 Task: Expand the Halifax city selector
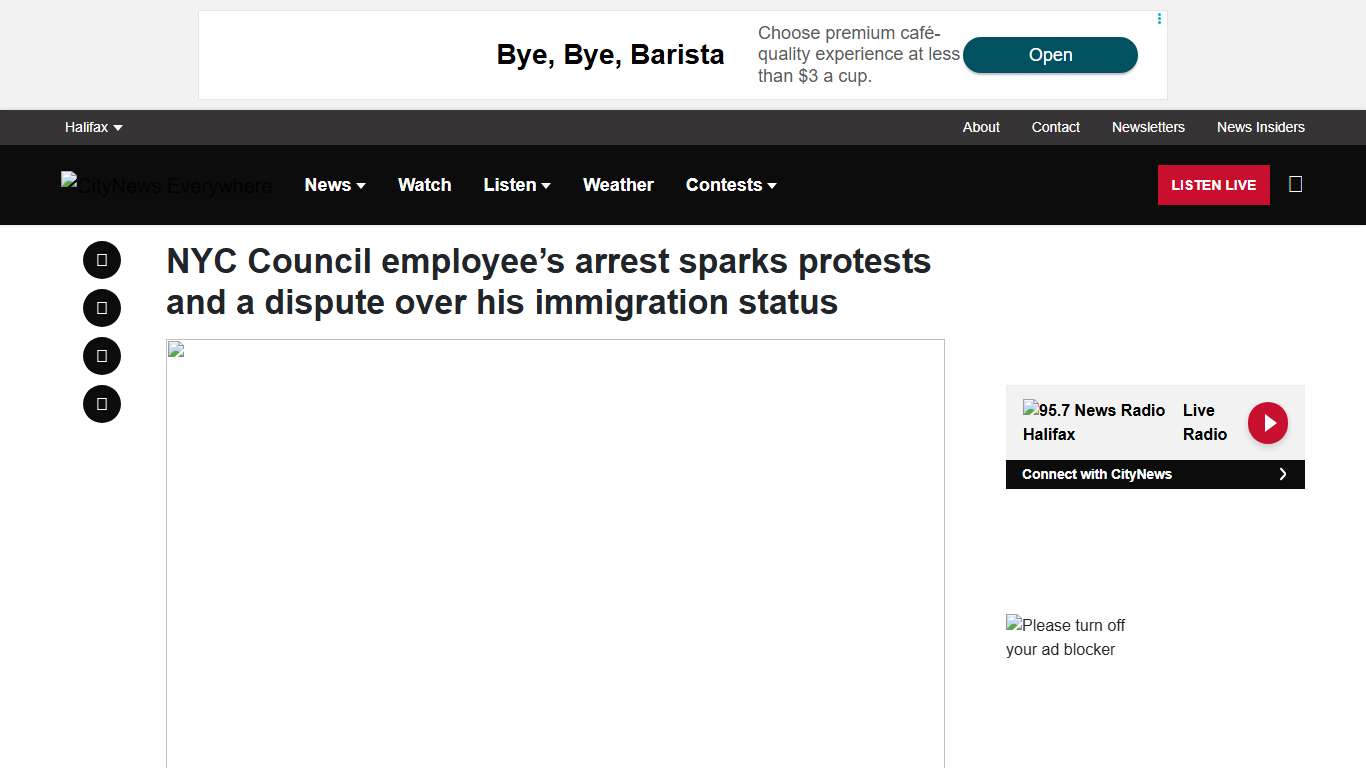tap(93, 127)
